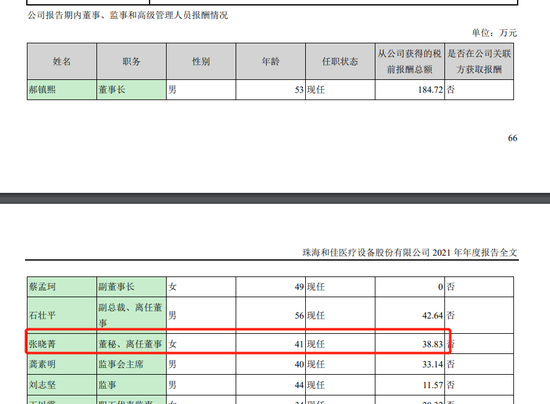The width and height of the screenshot is (550, 404).
Task: Click page number 66
Action: point(512,138)
